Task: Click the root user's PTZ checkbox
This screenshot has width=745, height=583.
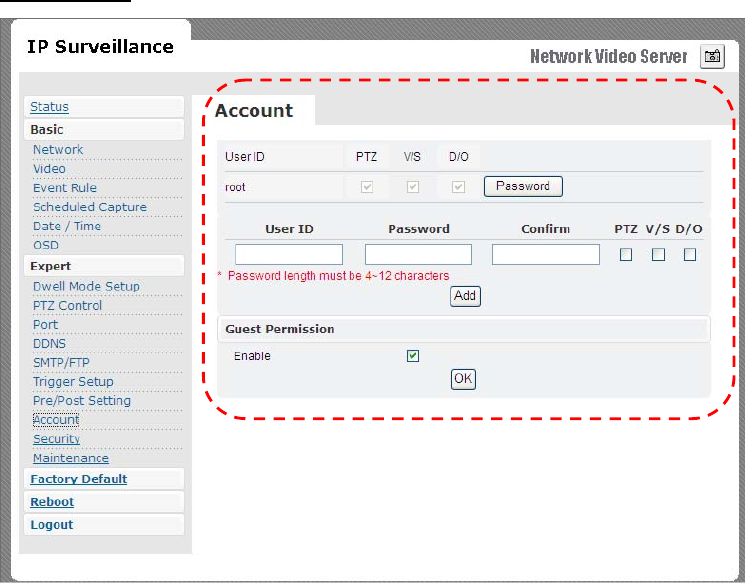Action: tap(366, 187)
